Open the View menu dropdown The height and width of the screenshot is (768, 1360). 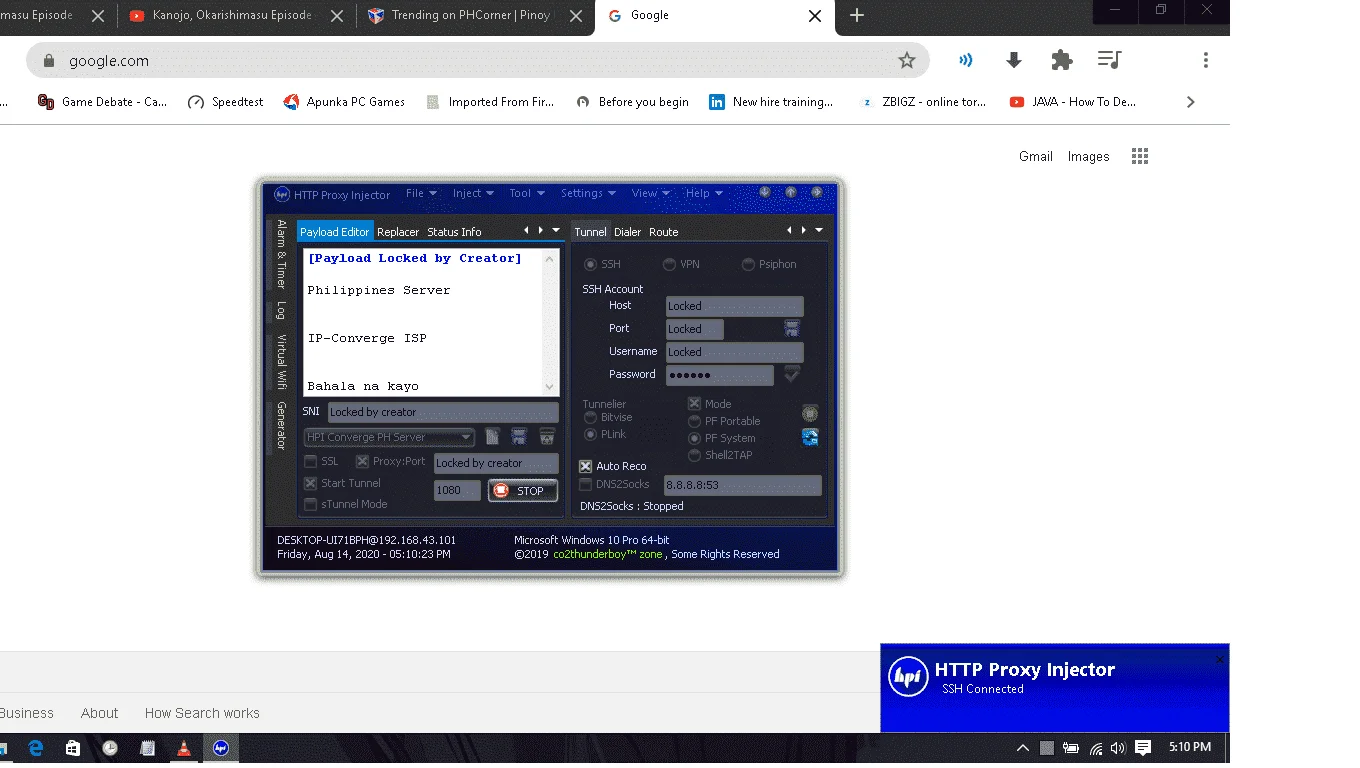651,193
